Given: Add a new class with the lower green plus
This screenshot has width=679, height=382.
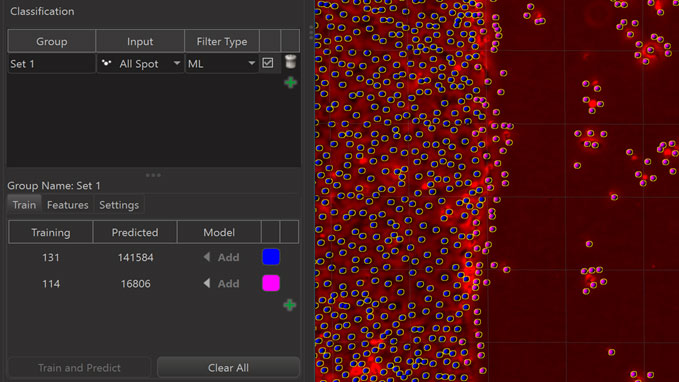Looking at the screenshot, I should 290,305.
